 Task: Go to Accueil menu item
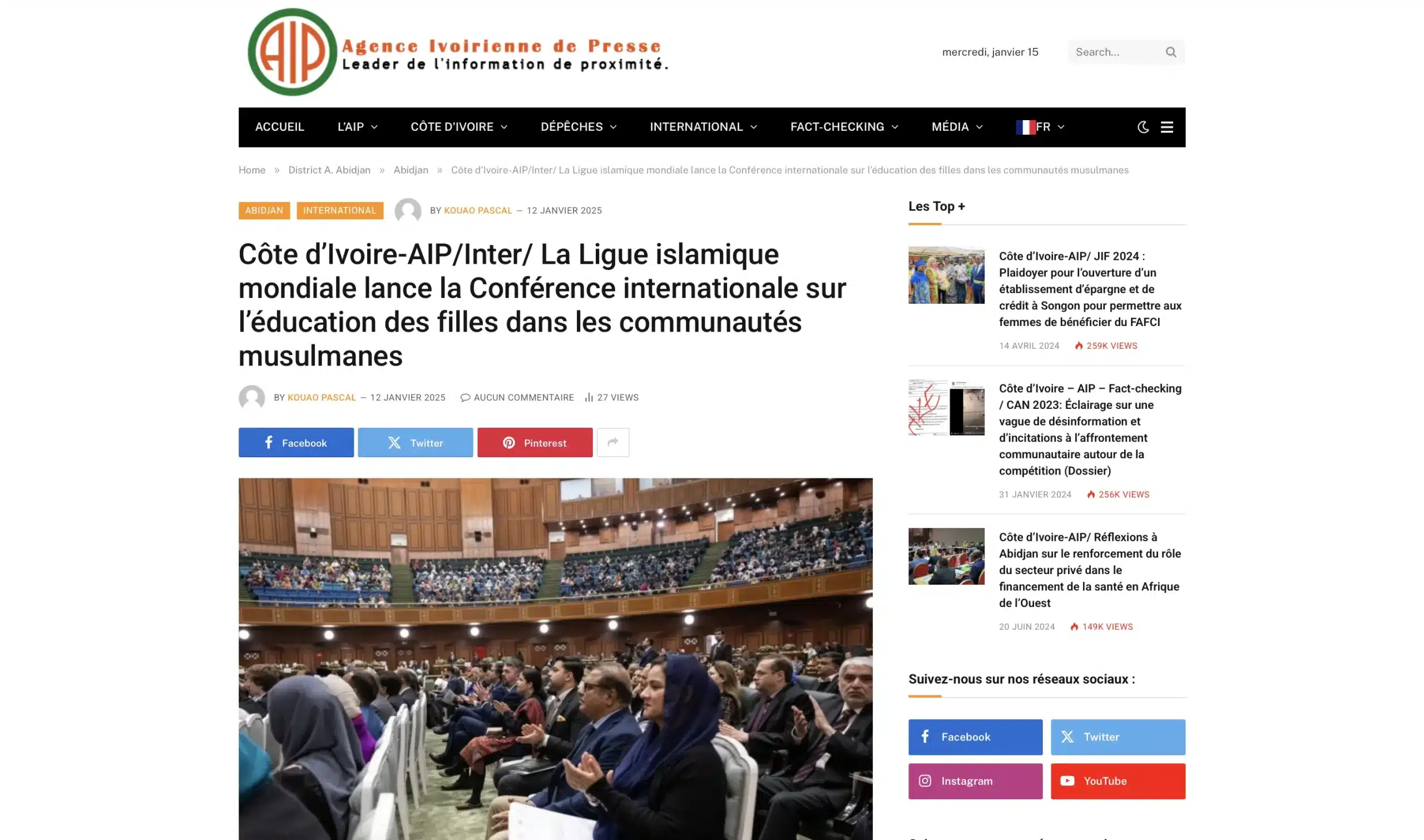[x=280, y=127]
